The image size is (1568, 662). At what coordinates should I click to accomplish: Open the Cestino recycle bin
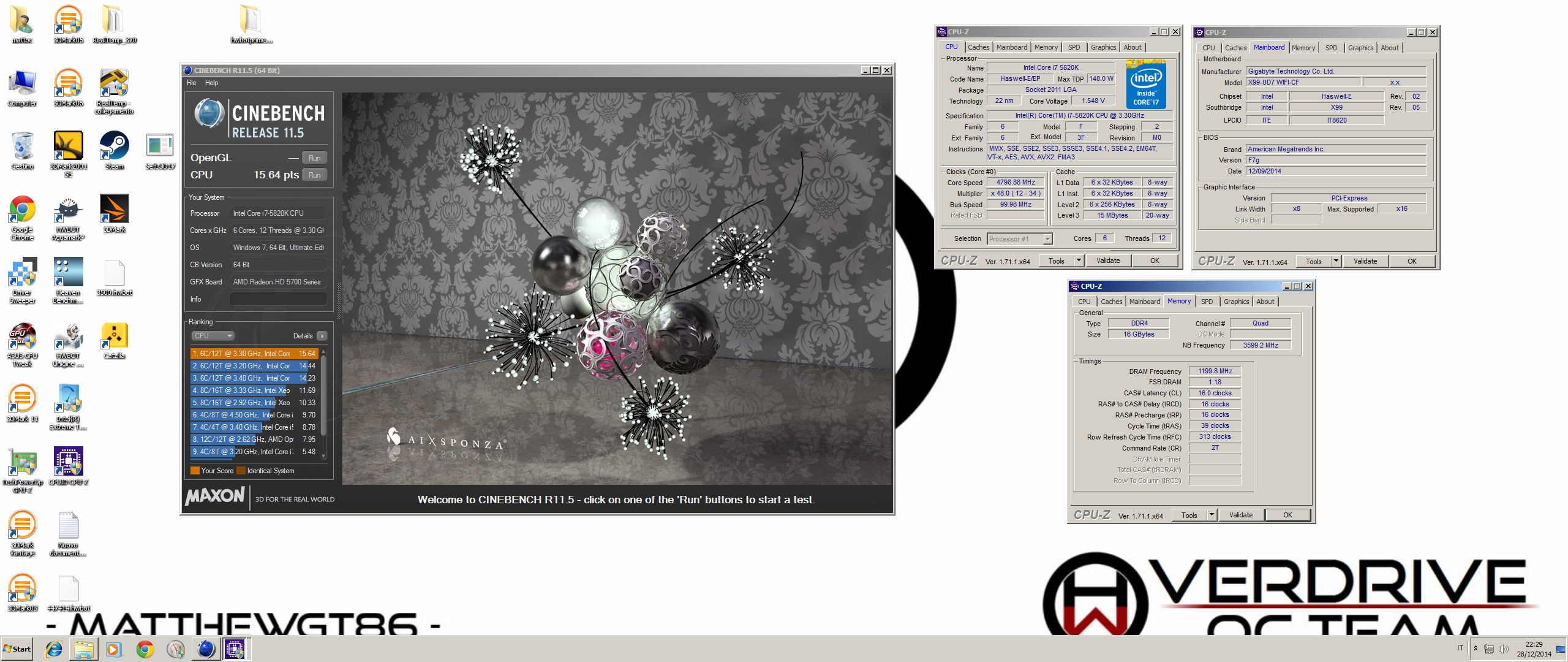pos(22,150)
